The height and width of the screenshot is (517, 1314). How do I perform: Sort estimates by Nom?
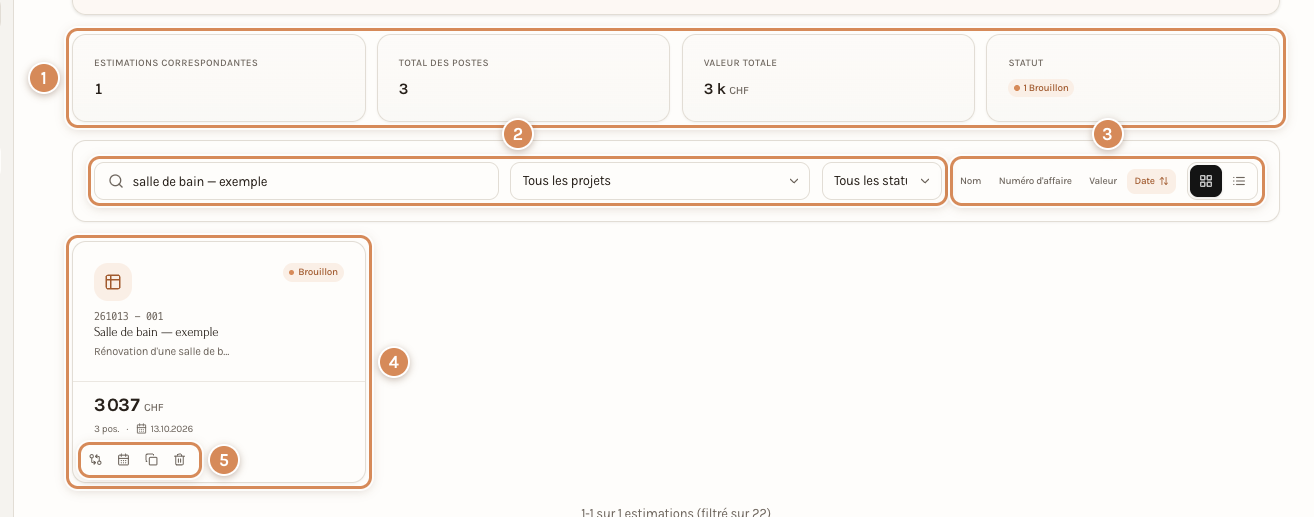click(x=971, y=181)
